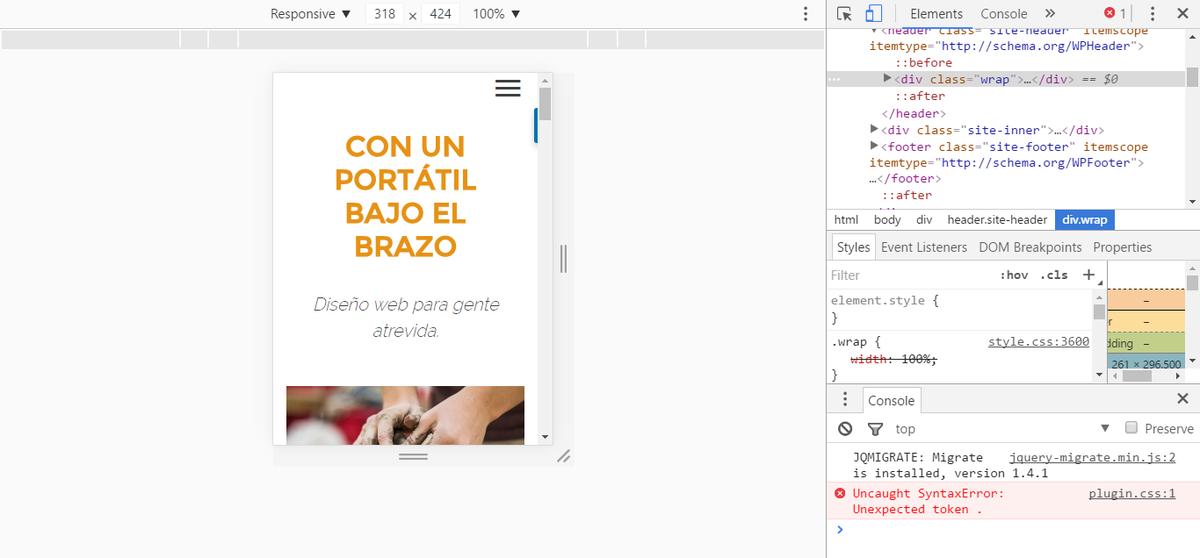Show more DevTools tabs with chevron
Screen dimensions: 1200x558
(x=1049, y=14)
